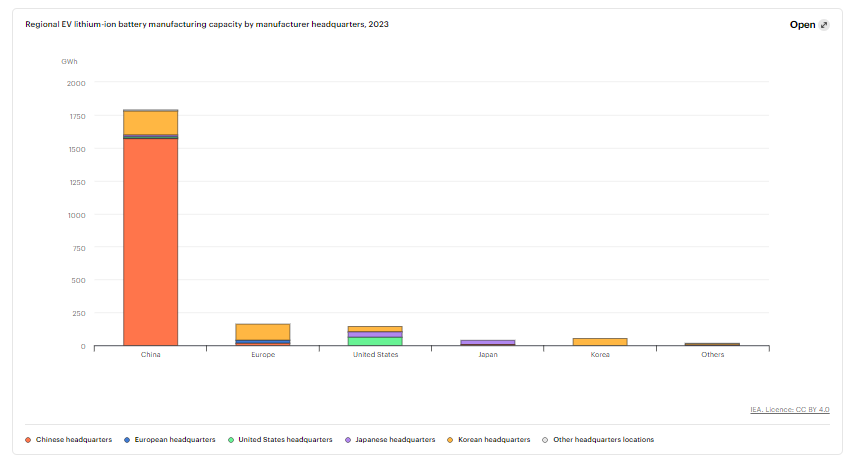
Task: Click the blue European headquarters legend dot
Action: tap(126, 439)
